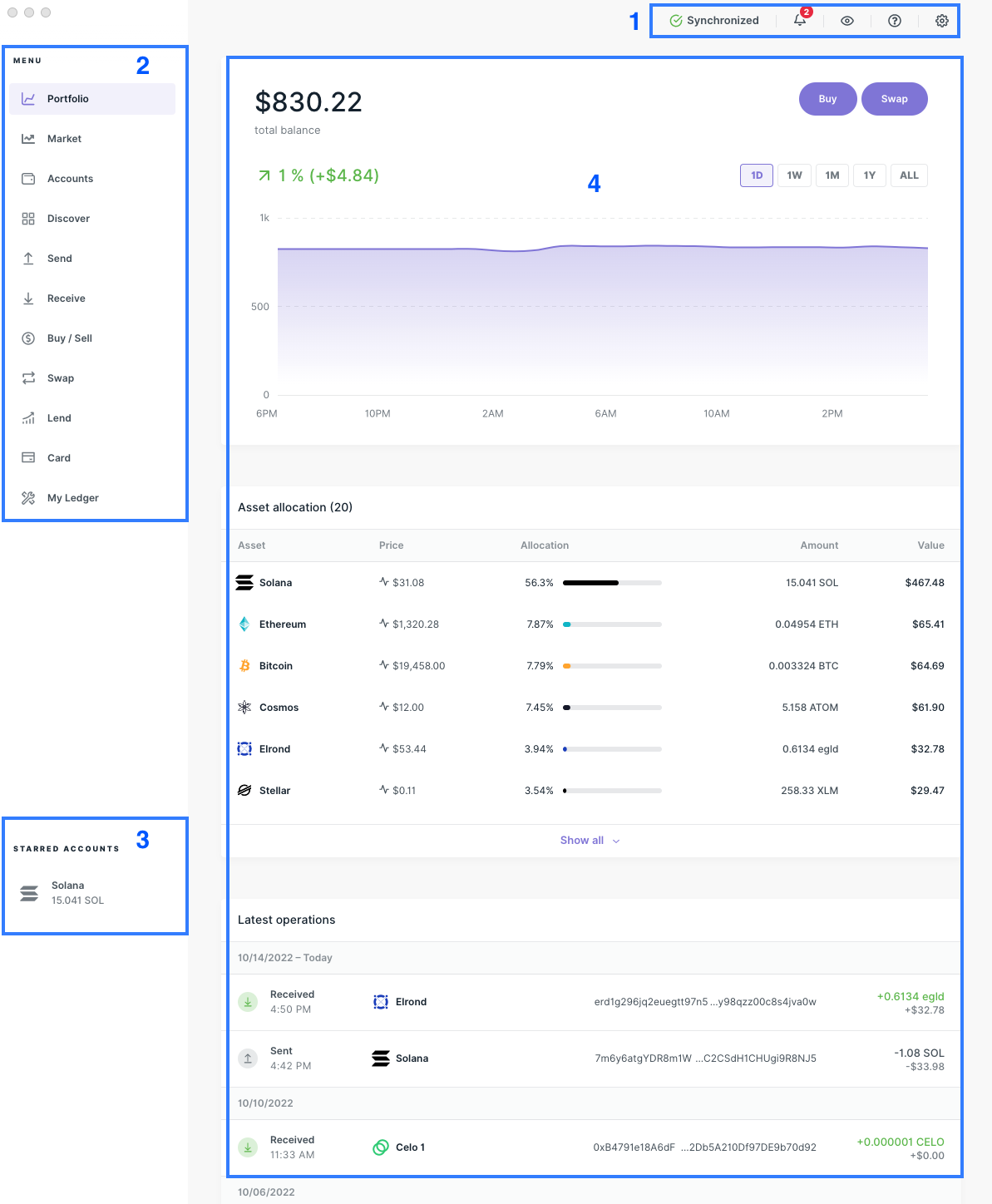Select Discover in the sidebar menu
Screen dimensions: 992x1204
point(92,219)
